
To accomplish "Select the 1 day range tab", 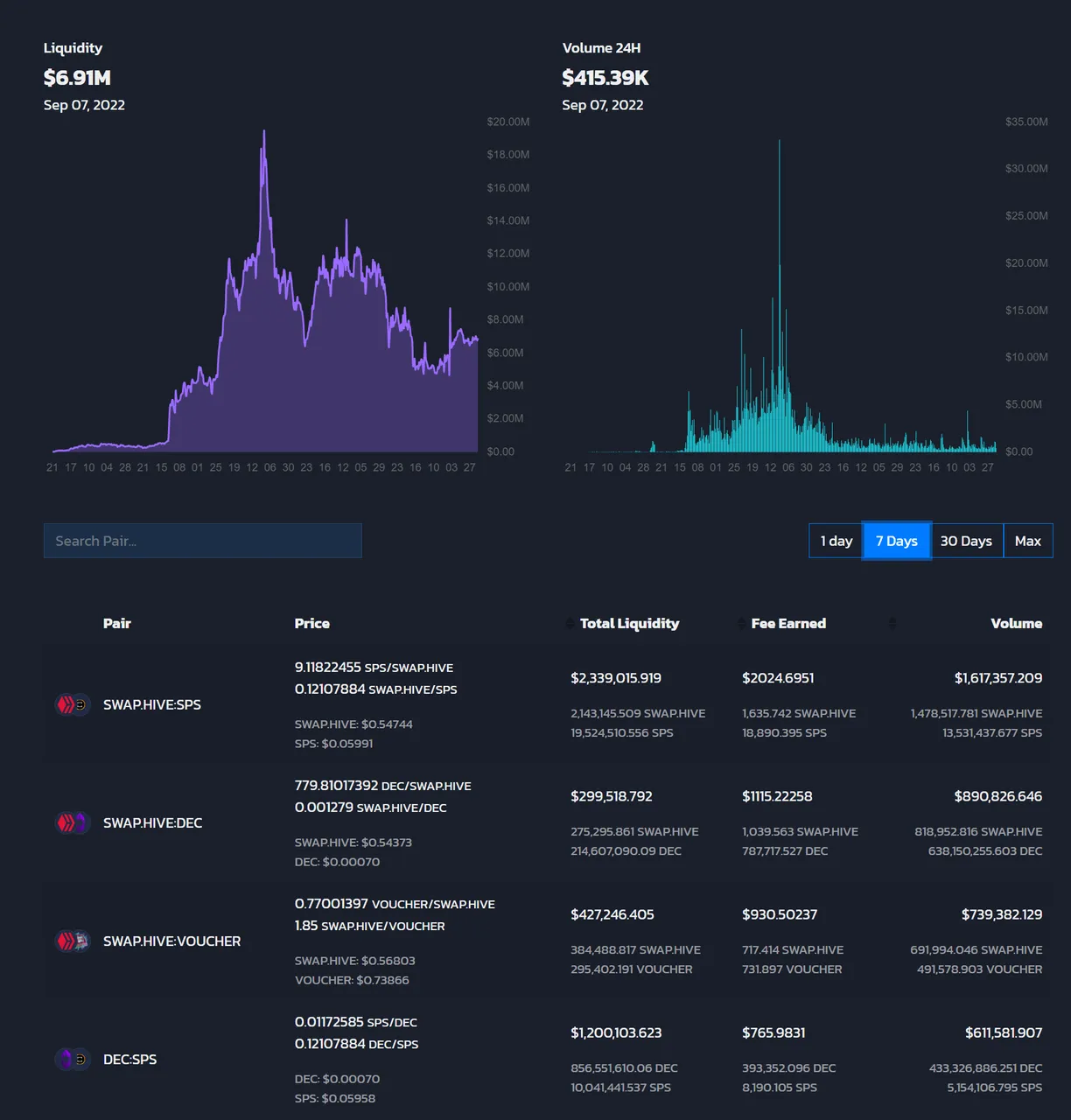I will [836, 541].
